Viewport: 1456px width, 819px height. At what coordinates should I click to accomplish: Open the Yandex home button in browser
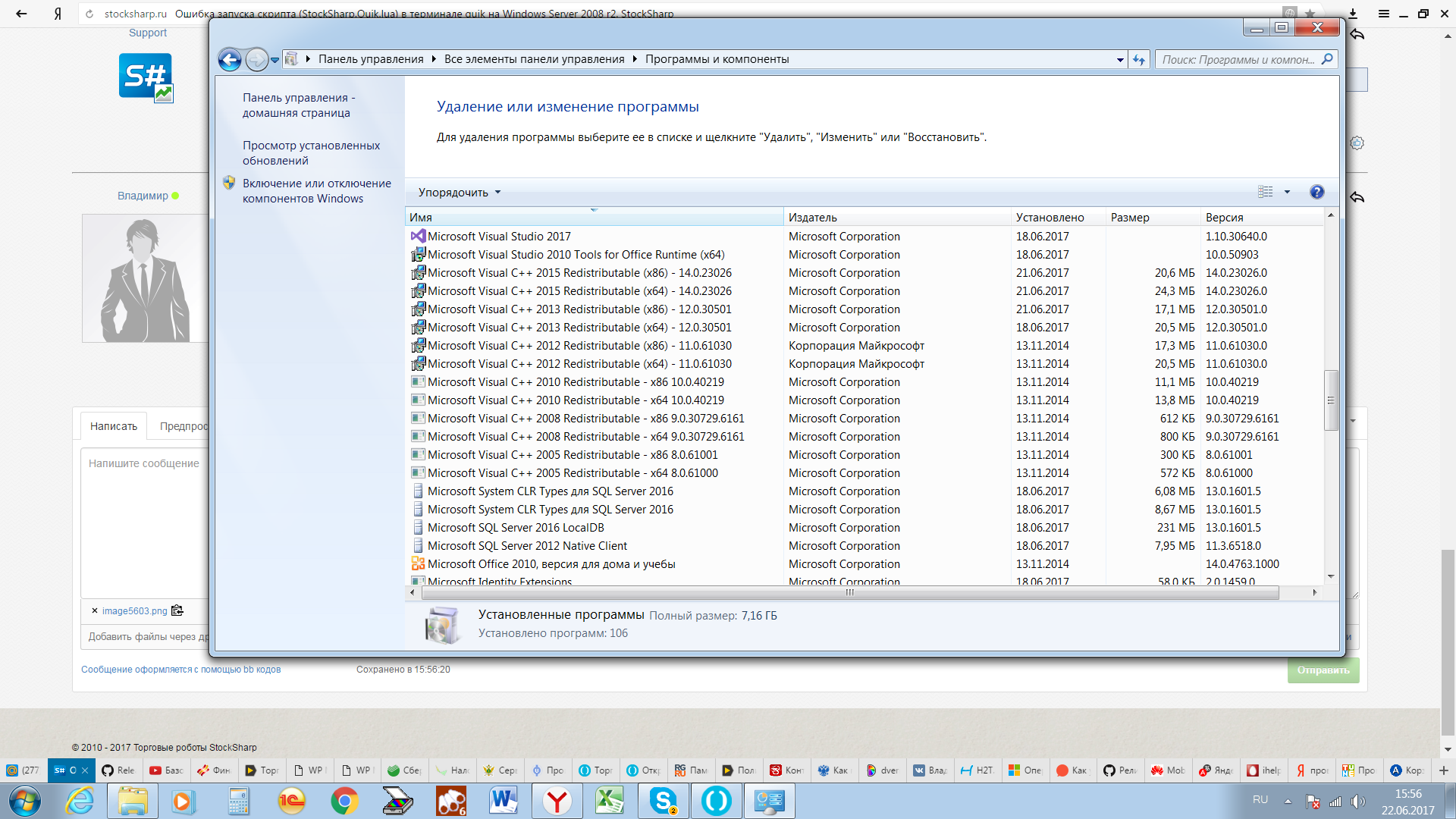pyautogui.click(x=58, y=14)
